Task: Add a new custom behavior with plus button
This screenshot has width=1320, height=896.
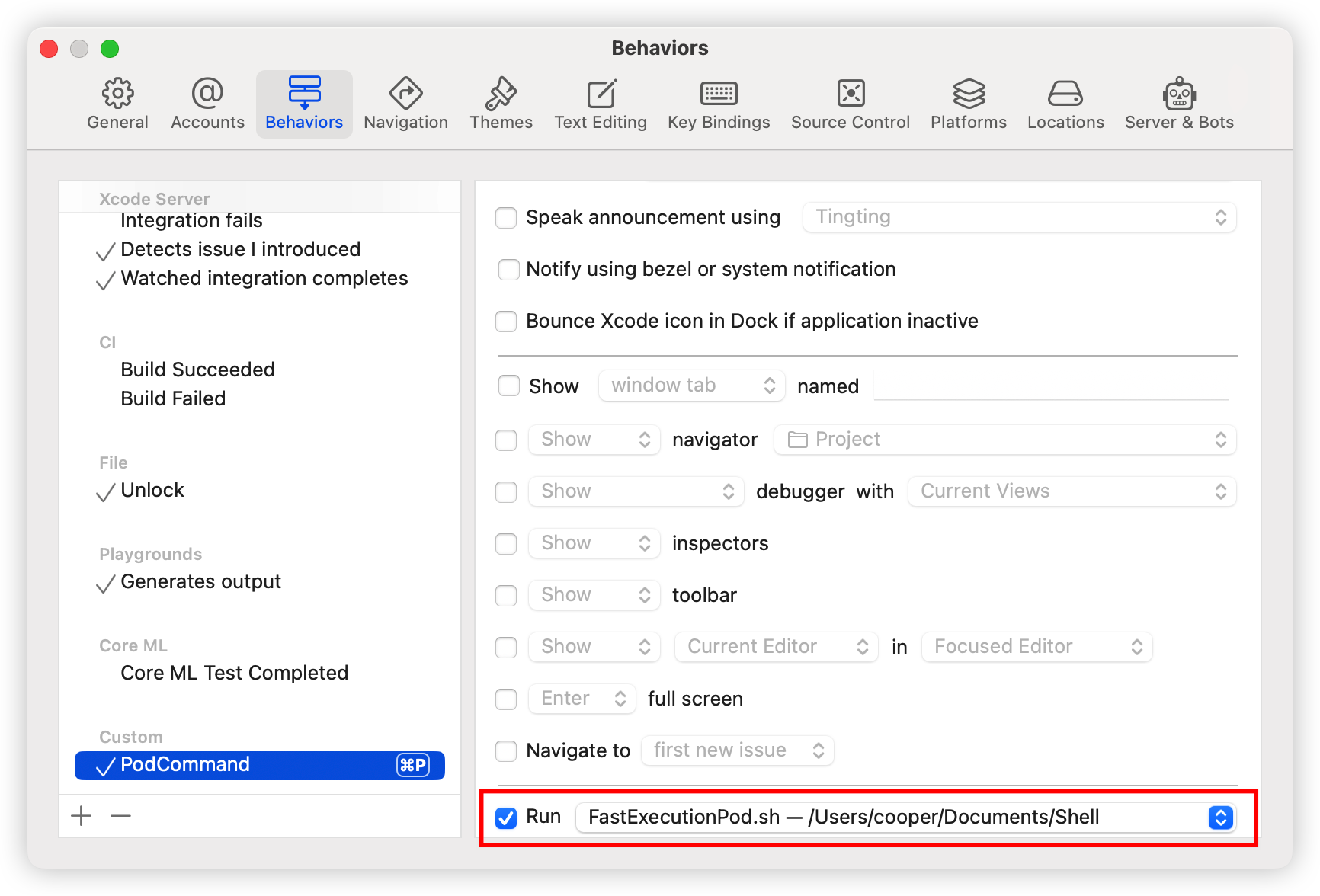Action: [x=80, y=815]
